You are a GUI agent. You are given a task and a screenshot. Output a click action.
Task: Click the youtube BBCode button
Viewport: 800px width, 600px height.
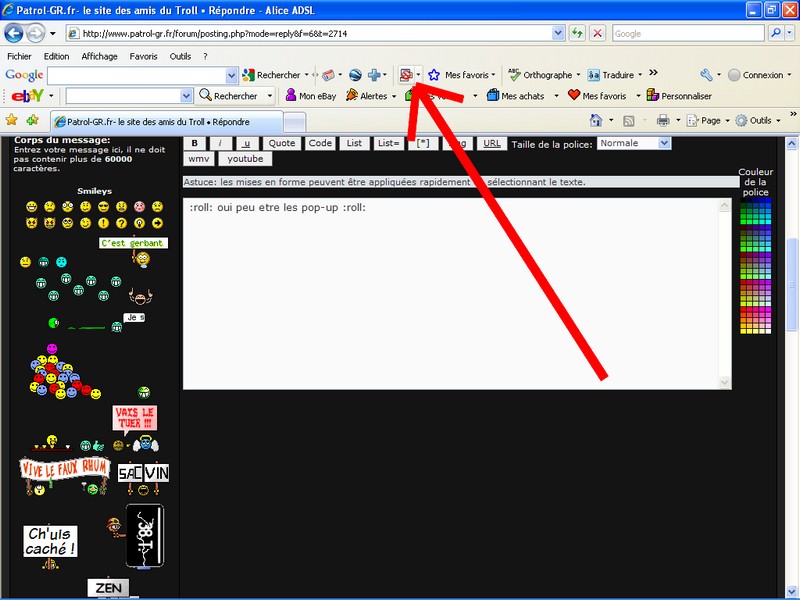[x=245, y=159]
